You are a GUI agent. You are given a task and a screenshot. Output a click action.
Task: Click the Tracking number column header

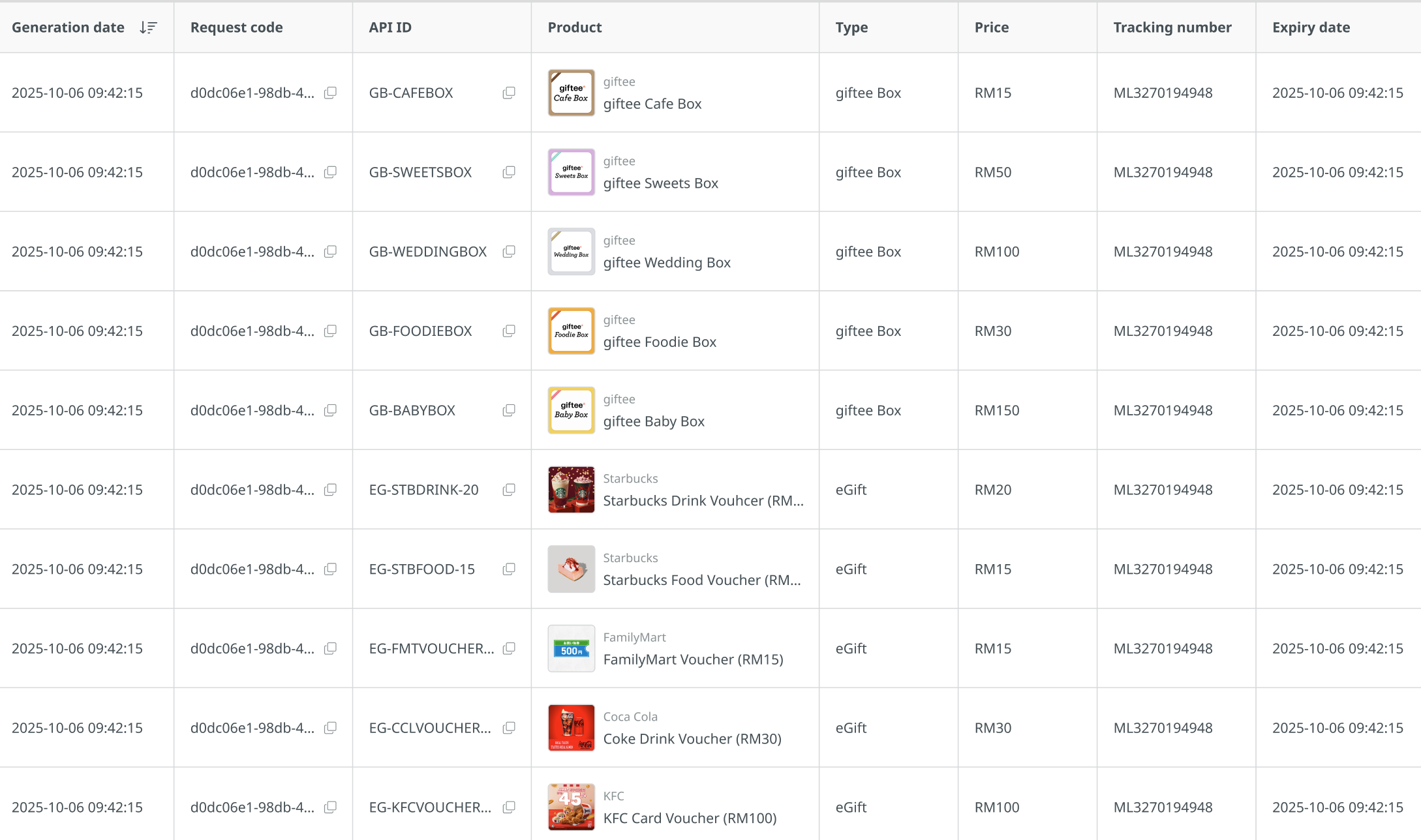(1172, 27)
